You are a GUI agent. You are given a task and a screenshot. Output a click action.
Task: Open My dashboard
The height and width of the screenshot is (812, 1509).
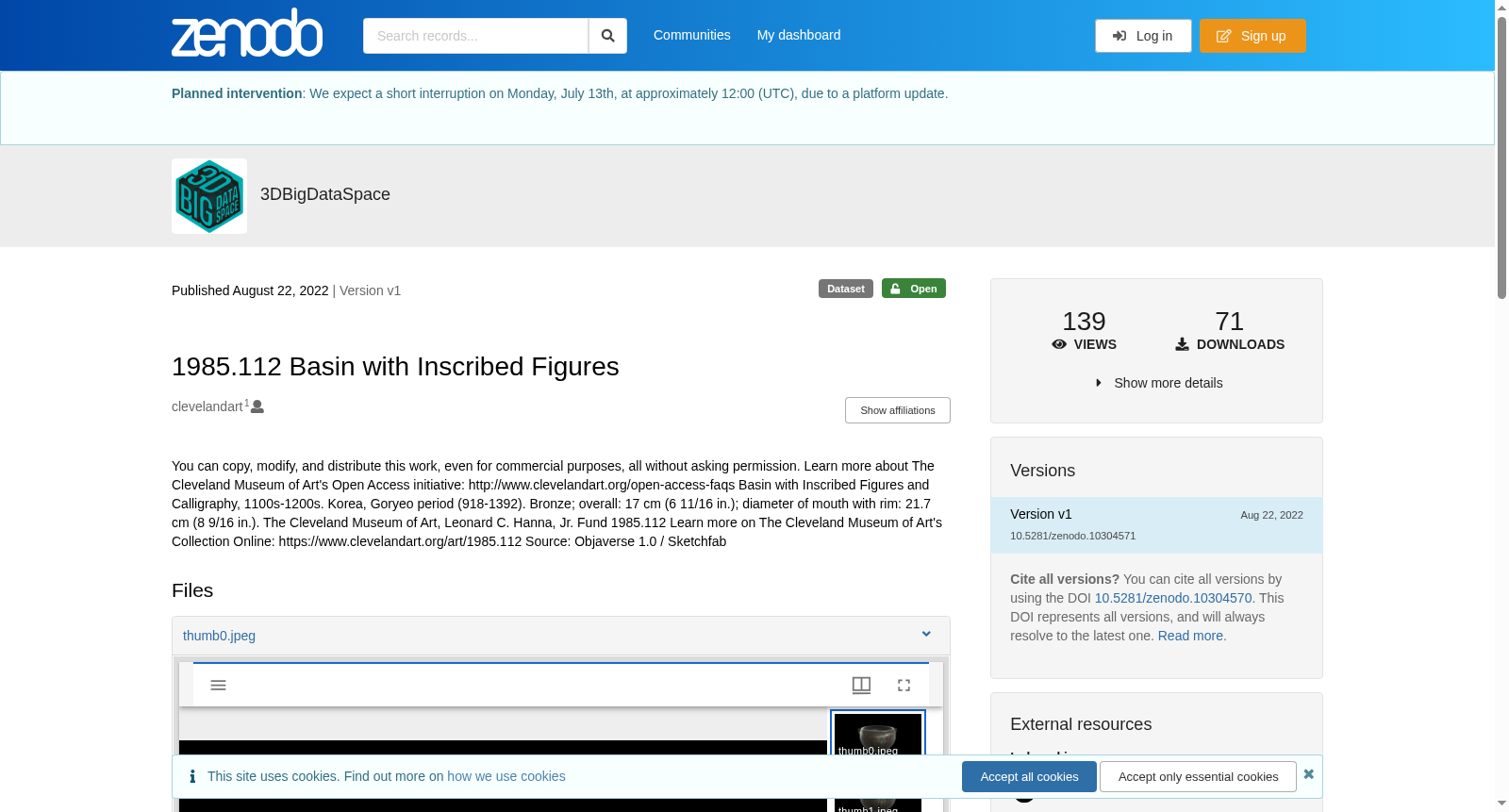pos(799,35)
